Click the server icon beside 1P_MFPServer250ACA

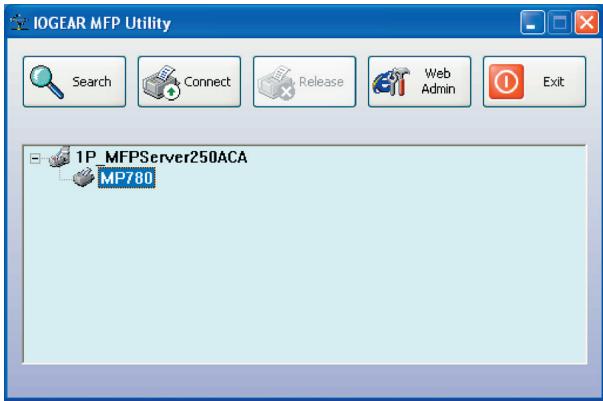pyautogui.click(x=60, y=156)
